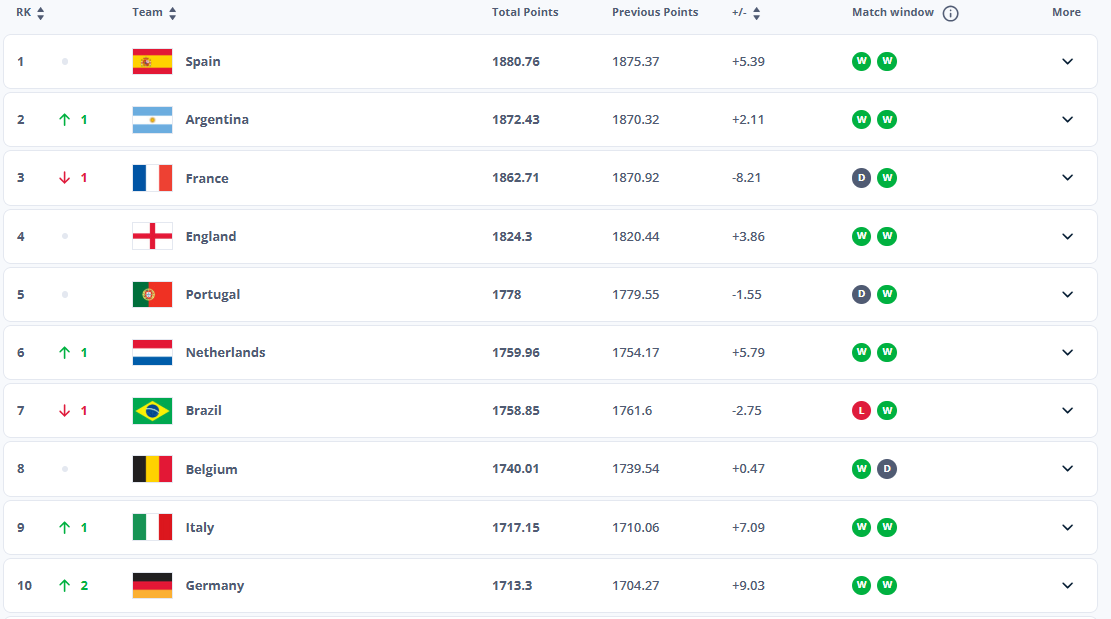Click the Previous Points column header
This screenshot has width=1111, height=619.
pos(655,13)
